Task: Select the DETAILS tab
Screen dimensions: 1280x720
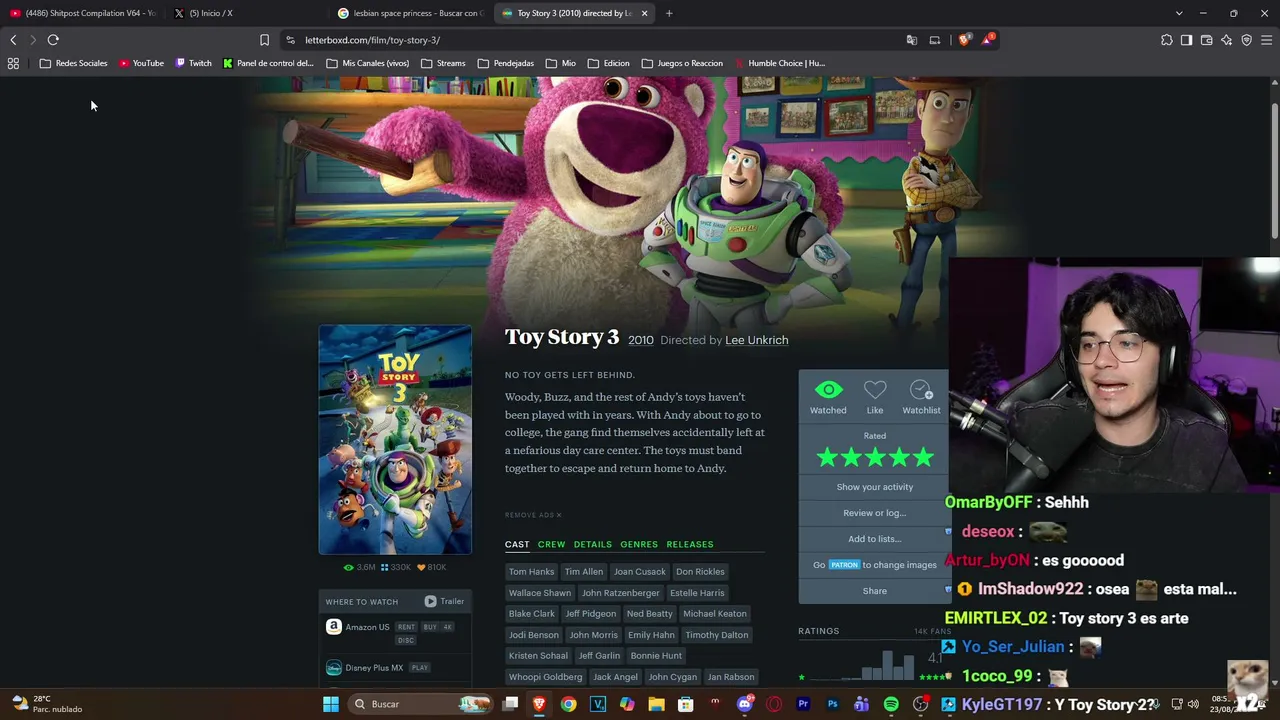Action: (592, 545)
